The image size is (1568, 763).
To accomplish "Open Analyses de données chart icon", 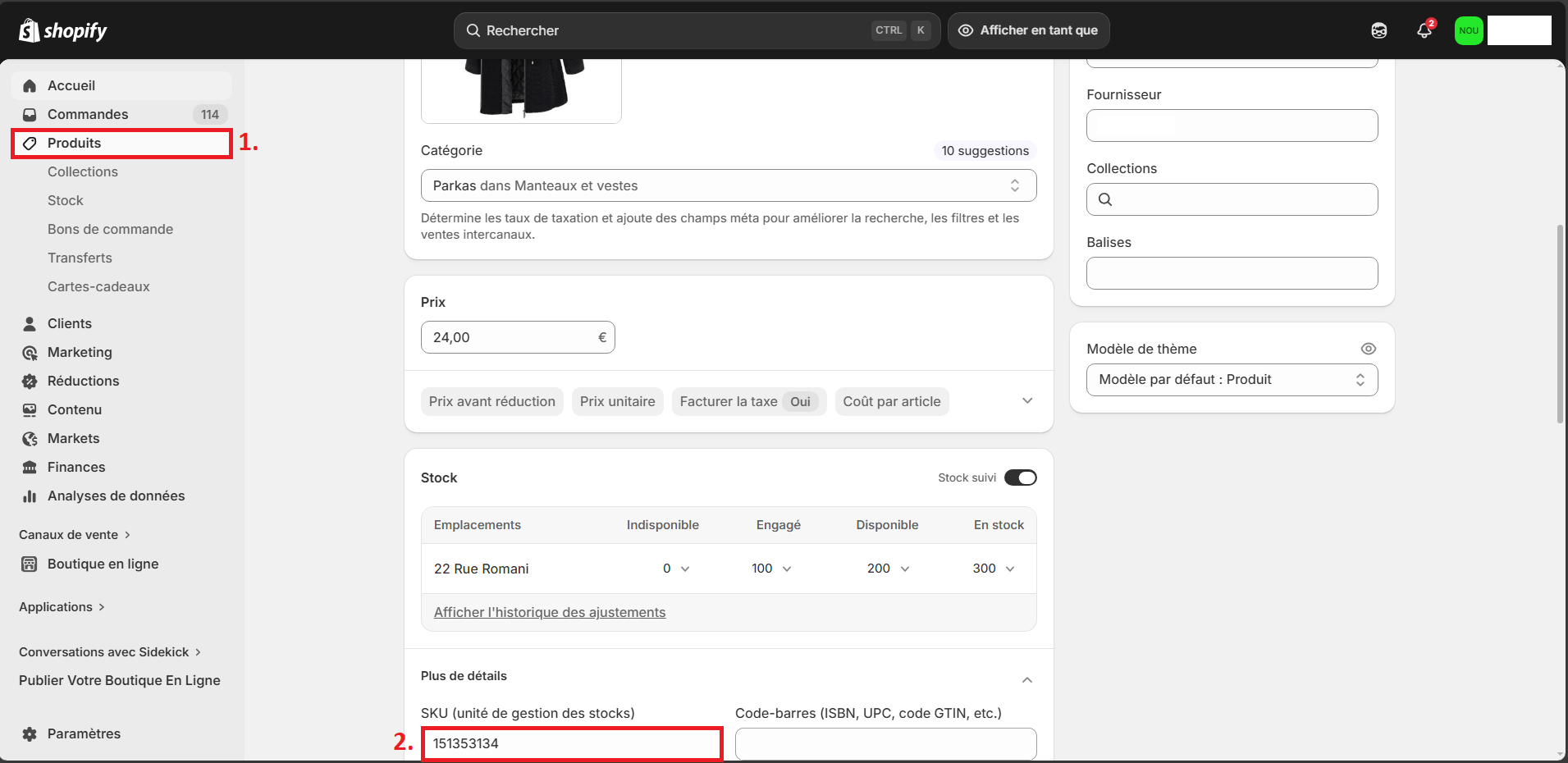I will pos(30,496).
